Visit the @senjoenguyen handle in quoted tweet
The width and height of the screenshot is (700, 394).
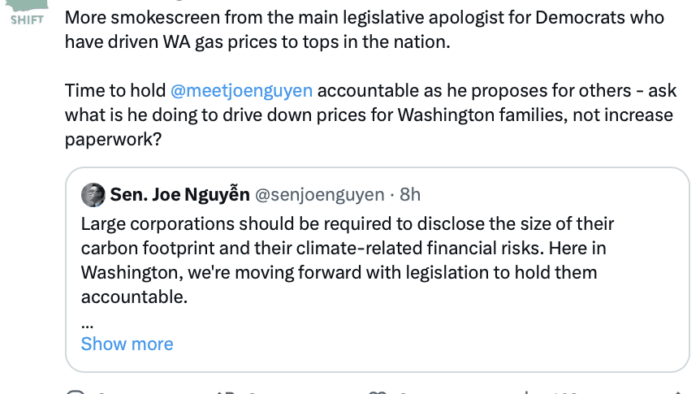(320, 195)
